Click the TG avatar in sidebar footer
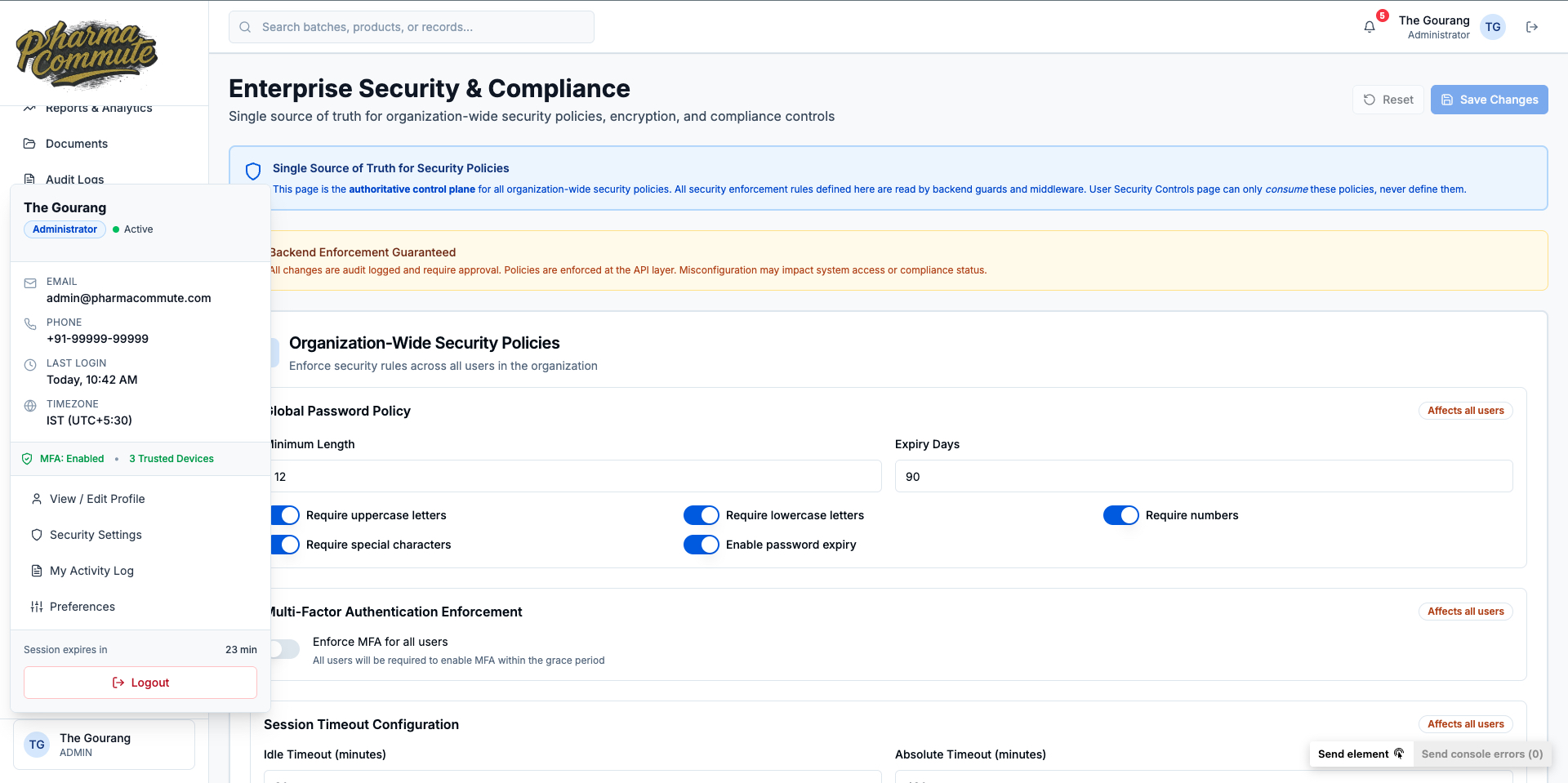1568x783 pixels. 37,745
